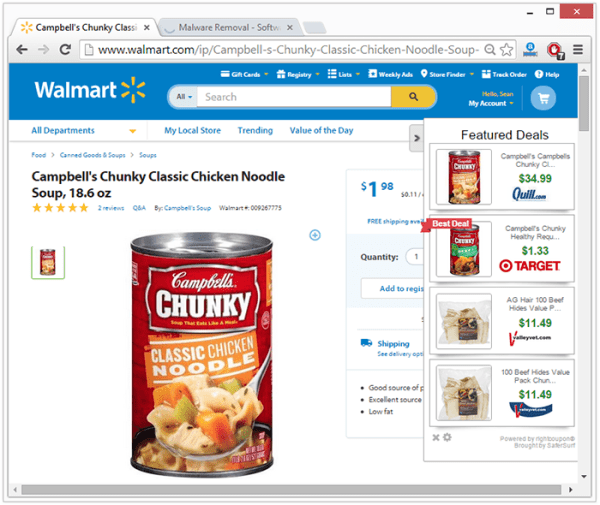This screenshot has height=505, width=600.
Task: Collapse the Featured Deals side panel arrow
Action: click(417, 138)
